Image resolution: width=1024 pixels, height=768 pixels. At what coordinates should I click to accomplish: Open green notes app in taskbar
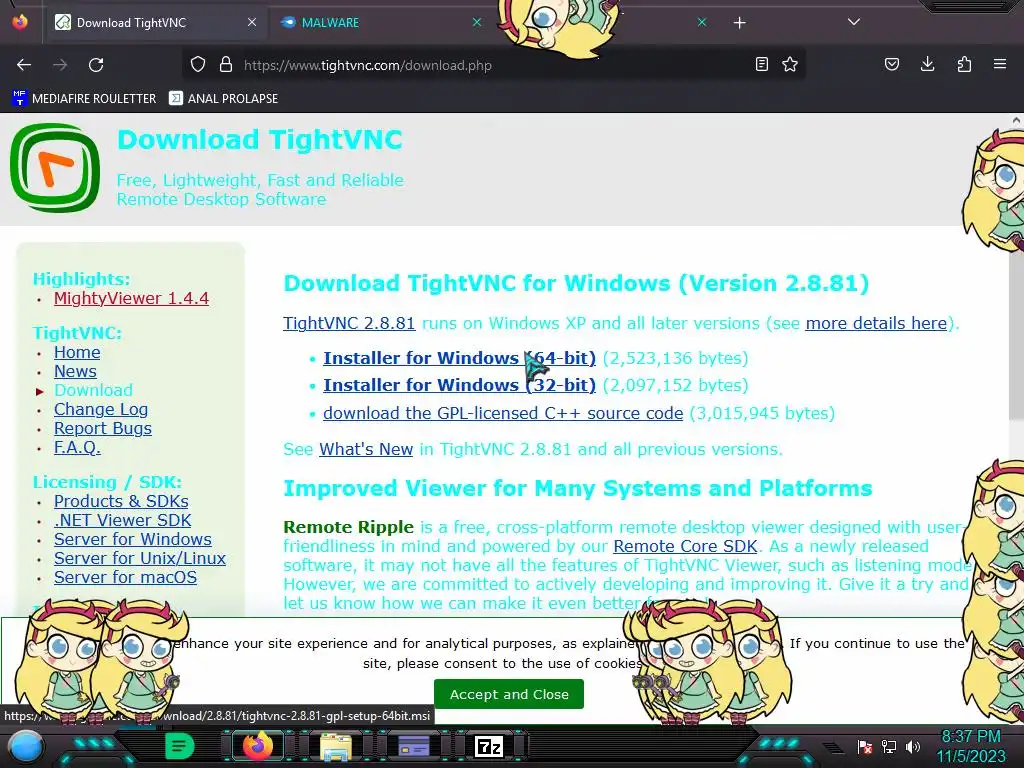pyautogui.click(x=179, y=746)
